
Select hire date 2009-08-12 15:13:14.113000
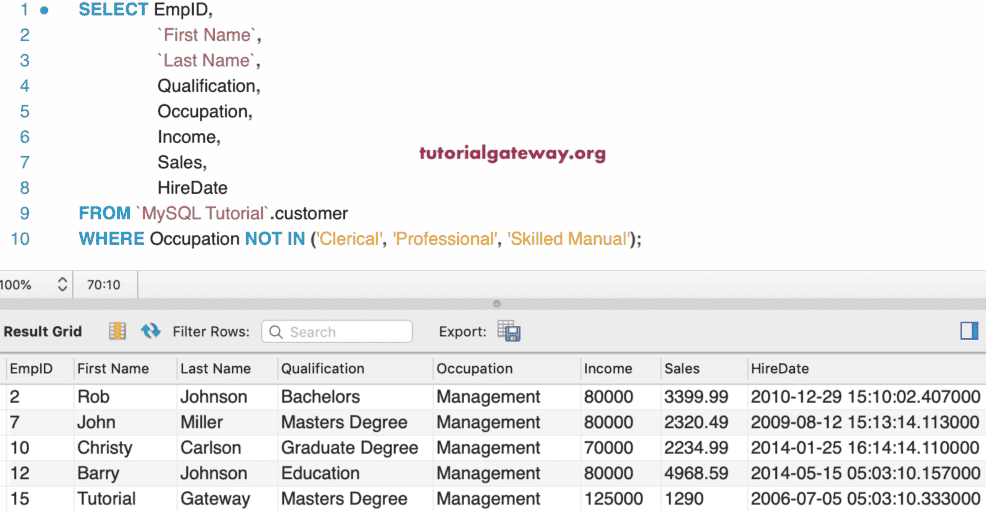click(x=865, y=422)
